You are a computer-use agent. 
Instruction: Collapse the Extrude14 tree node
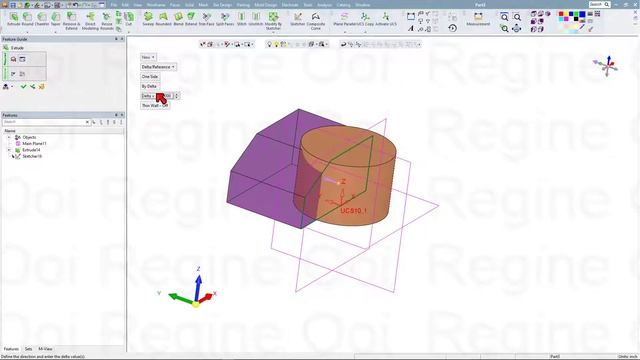(9, 150)
